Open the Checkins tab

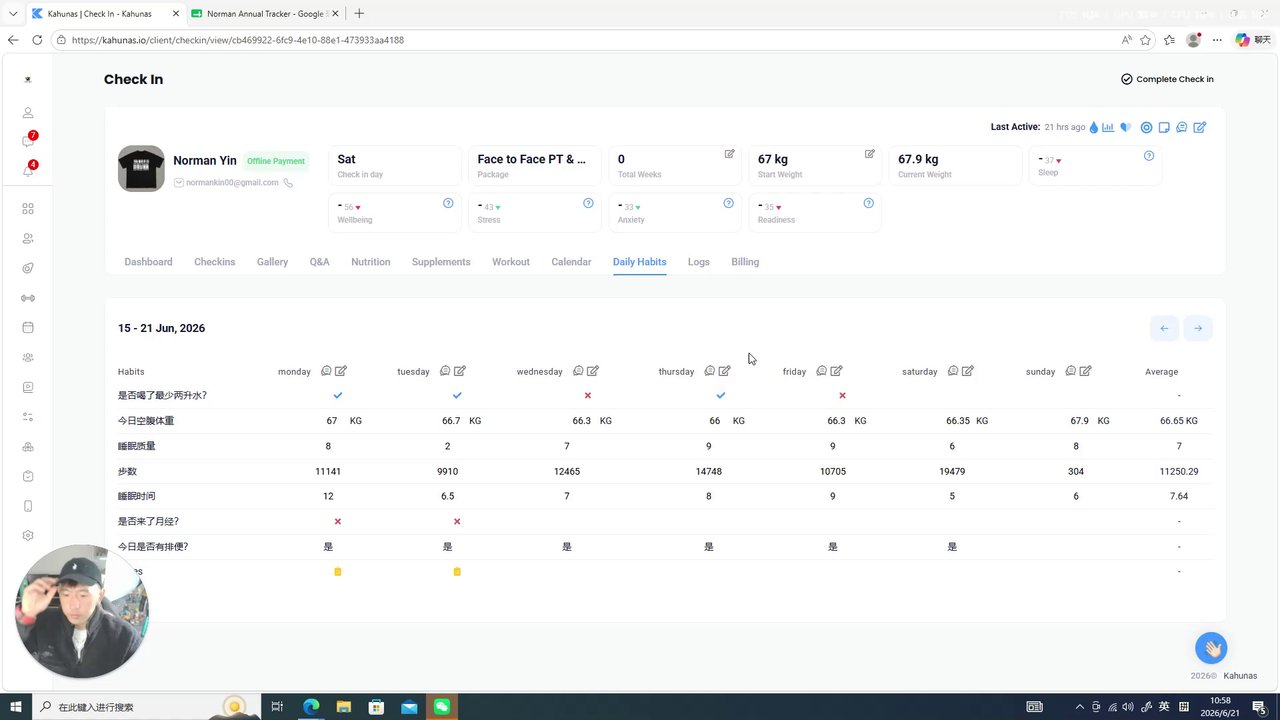[x=215, y=262]
